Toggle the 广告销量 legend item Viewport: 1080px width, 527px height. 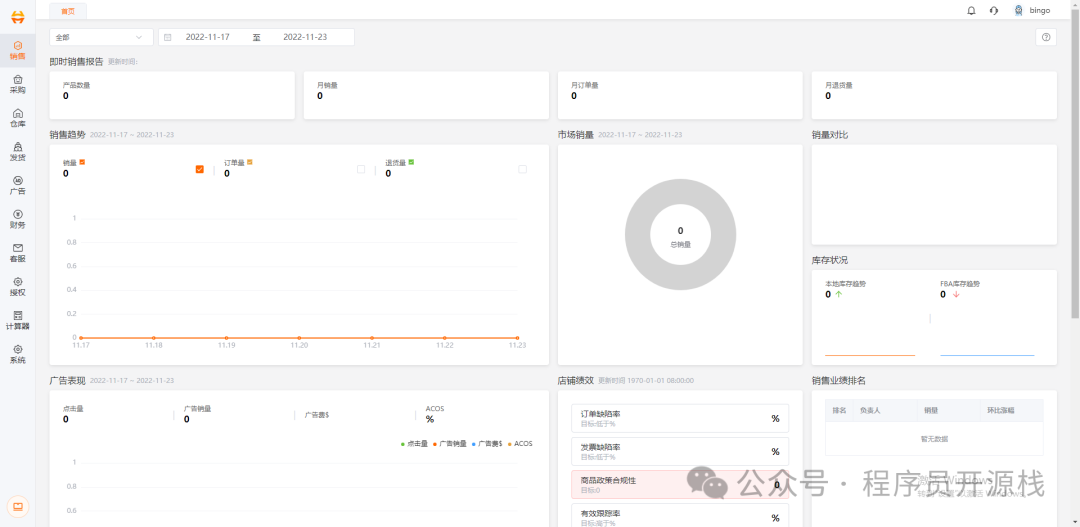click(x=450, y=444)
